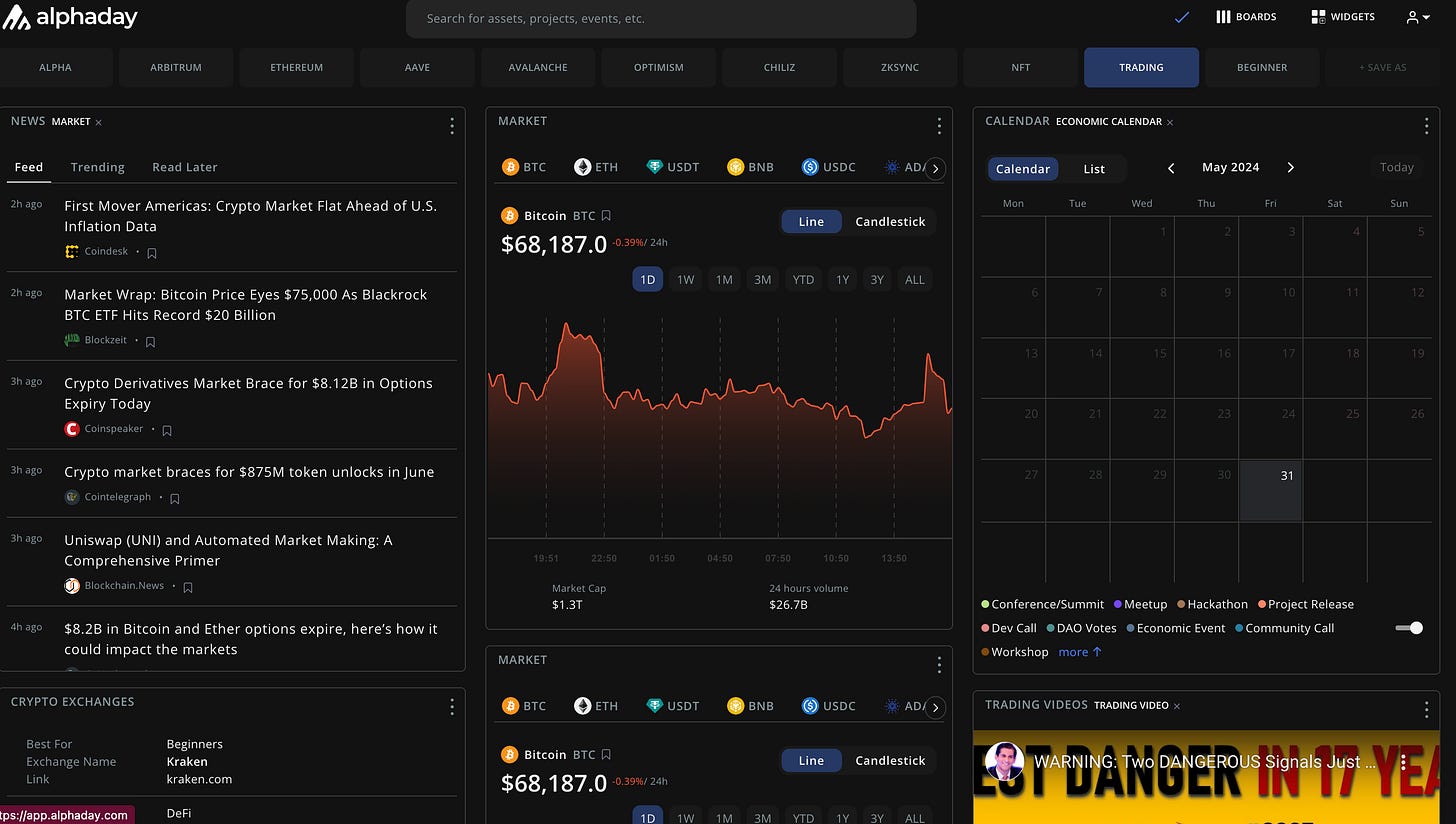The image size is (1456, 824).
Task: Open the Calendar widget options menu
Action: 1426,125
